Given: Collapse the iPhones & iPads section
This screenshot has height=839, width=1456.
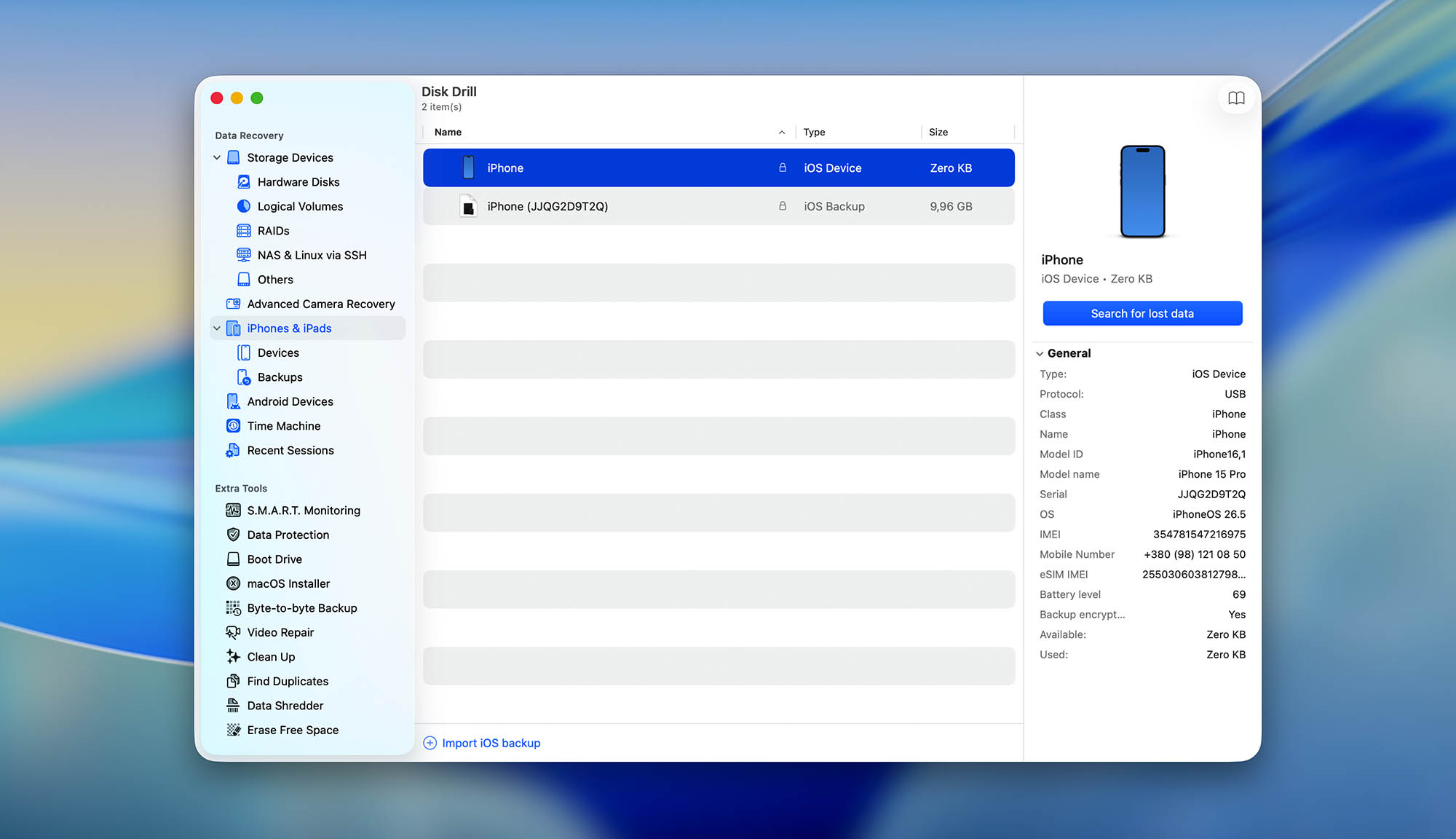Looking at the screenshot, I should pos(216,328).
